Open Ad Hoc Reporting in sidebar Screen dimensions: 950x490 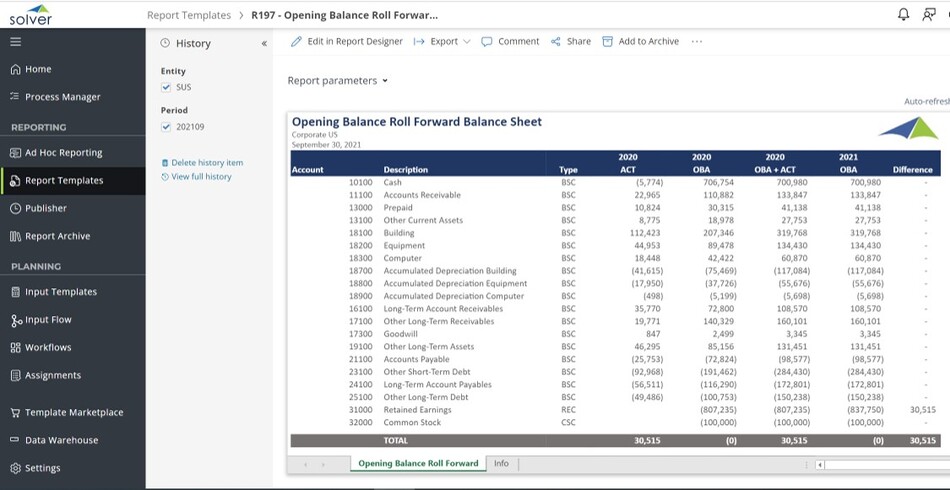[63, 153]
